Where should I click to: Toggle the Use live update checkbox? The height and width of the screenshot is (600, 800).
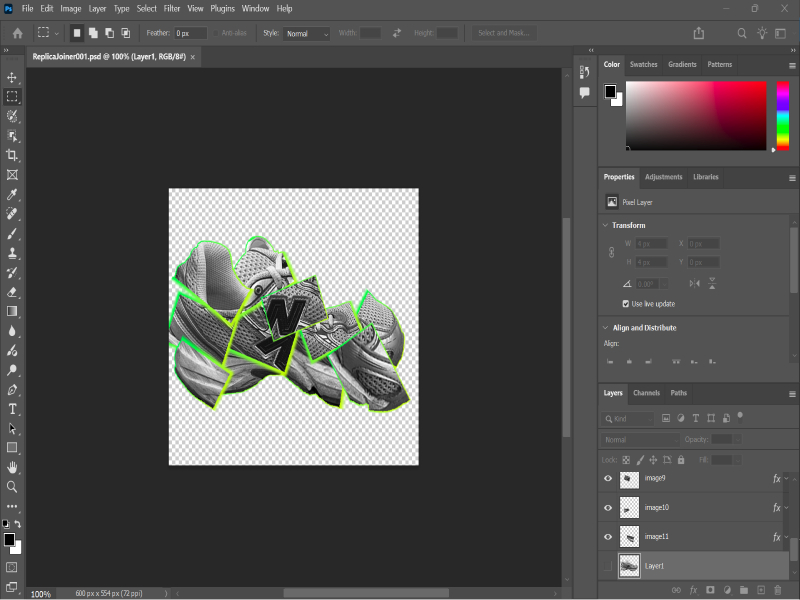click(x=625, y=303)
